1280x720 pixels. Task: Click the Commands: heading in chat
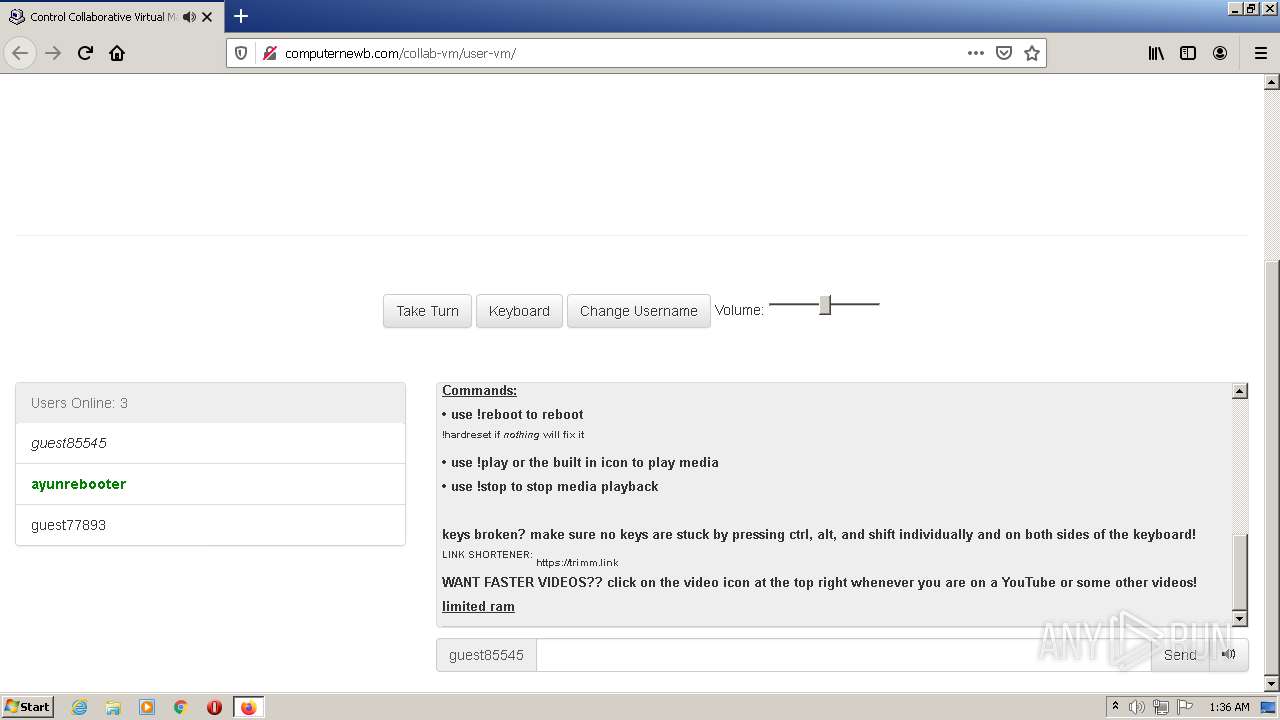coord(479,390)
